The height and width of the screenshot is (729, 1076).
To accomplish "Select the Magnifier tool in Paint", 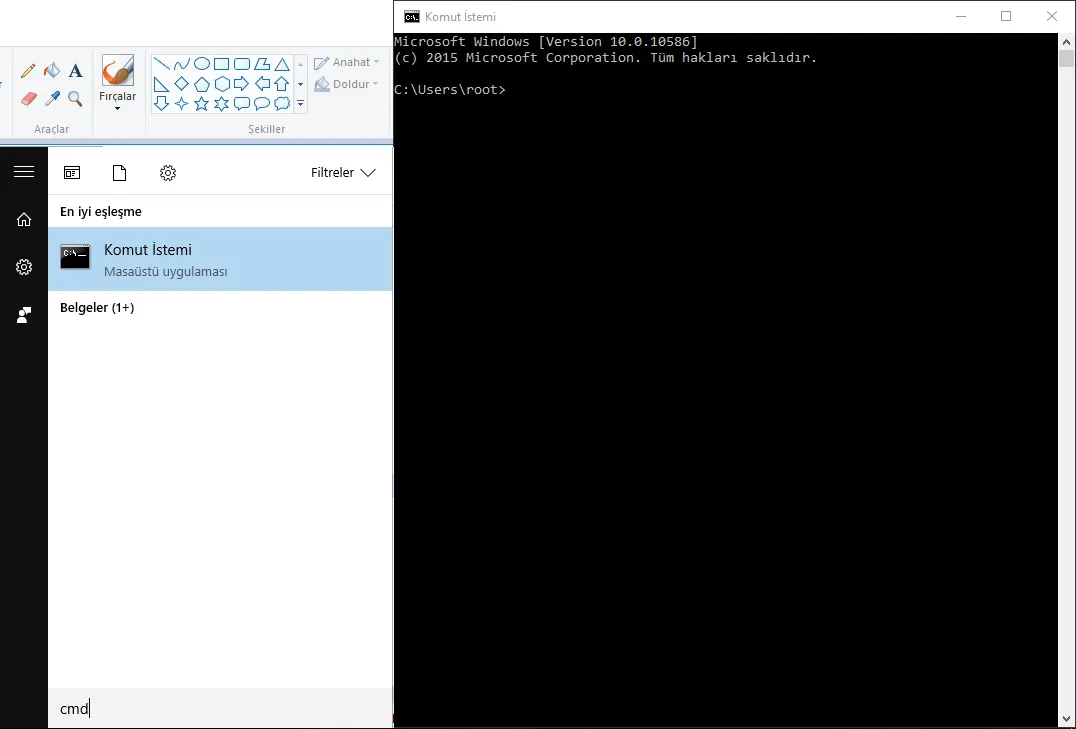I will [x=75, y=99].
